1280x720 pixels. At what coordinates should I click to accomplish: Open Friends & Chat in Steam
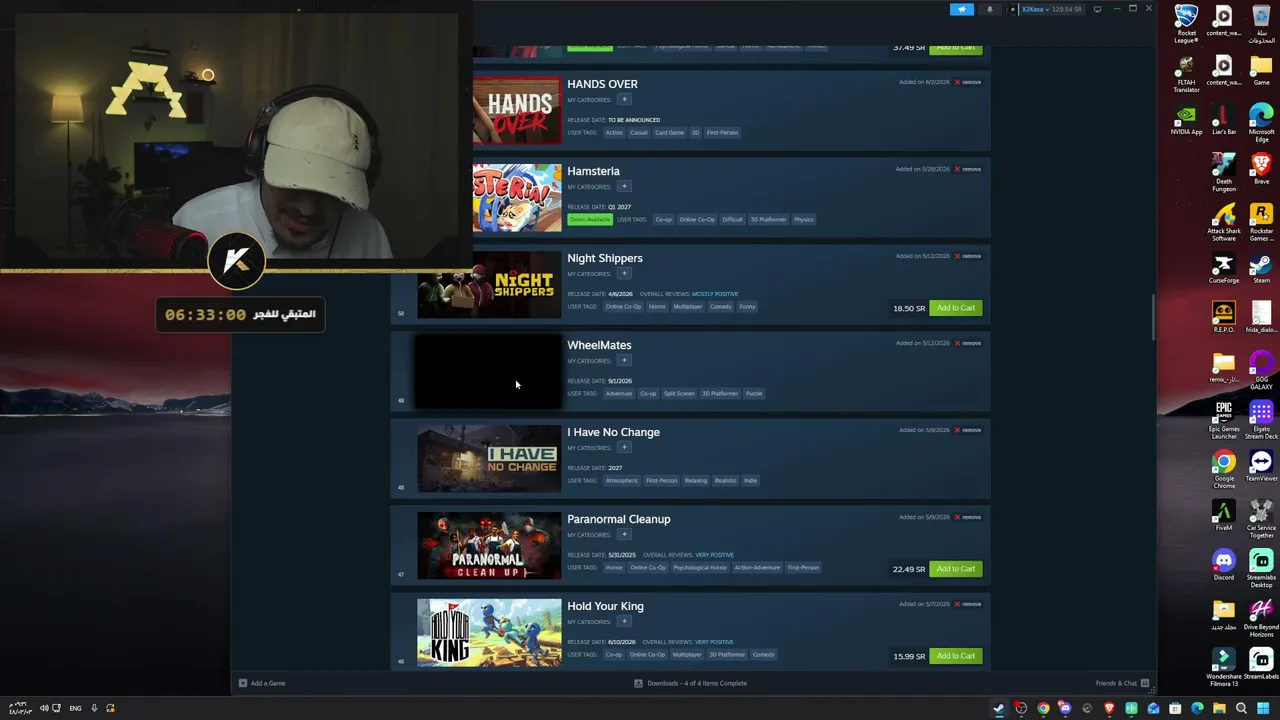[1122, 683]
